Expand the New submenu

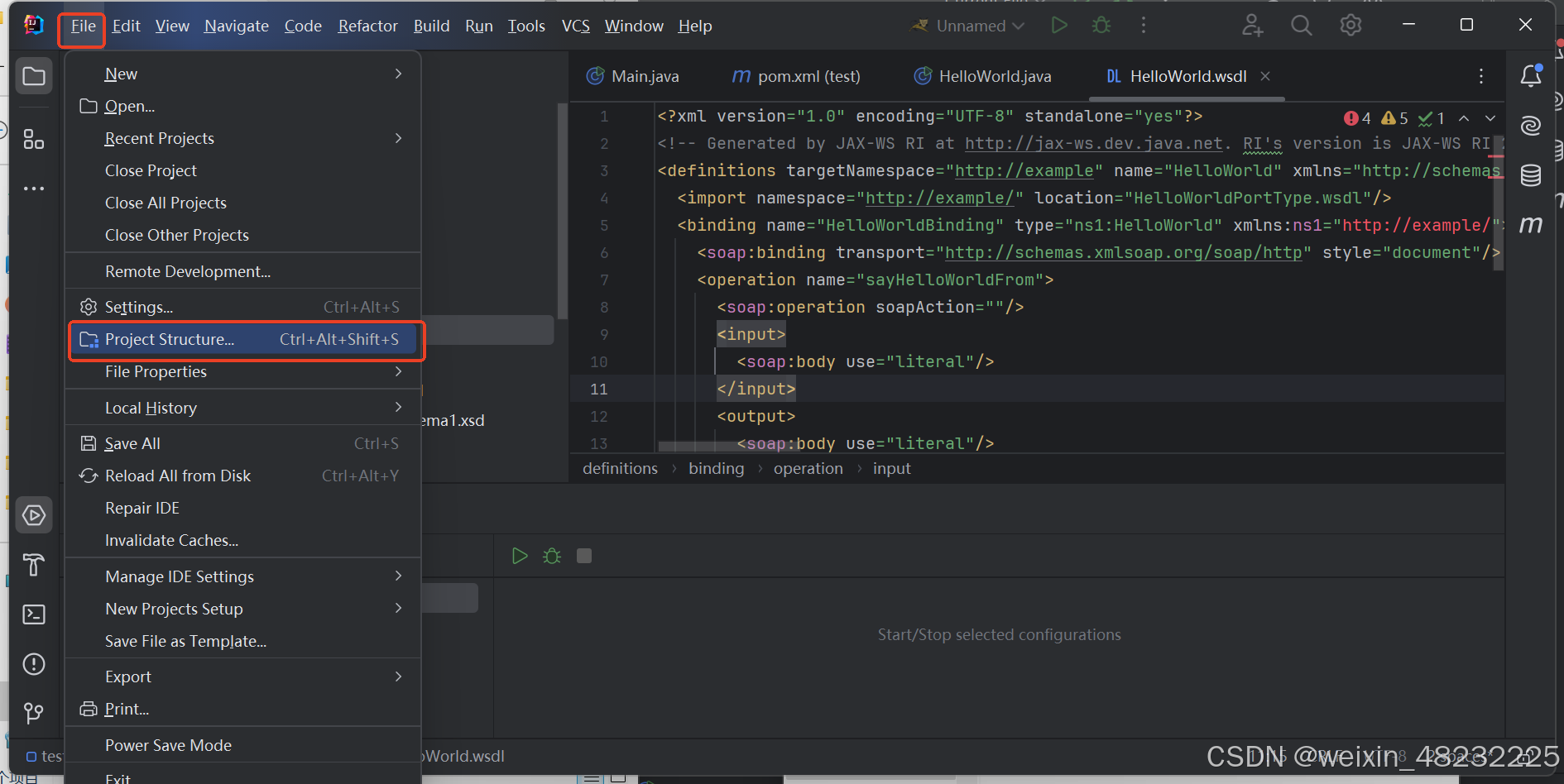coord(242,74)
